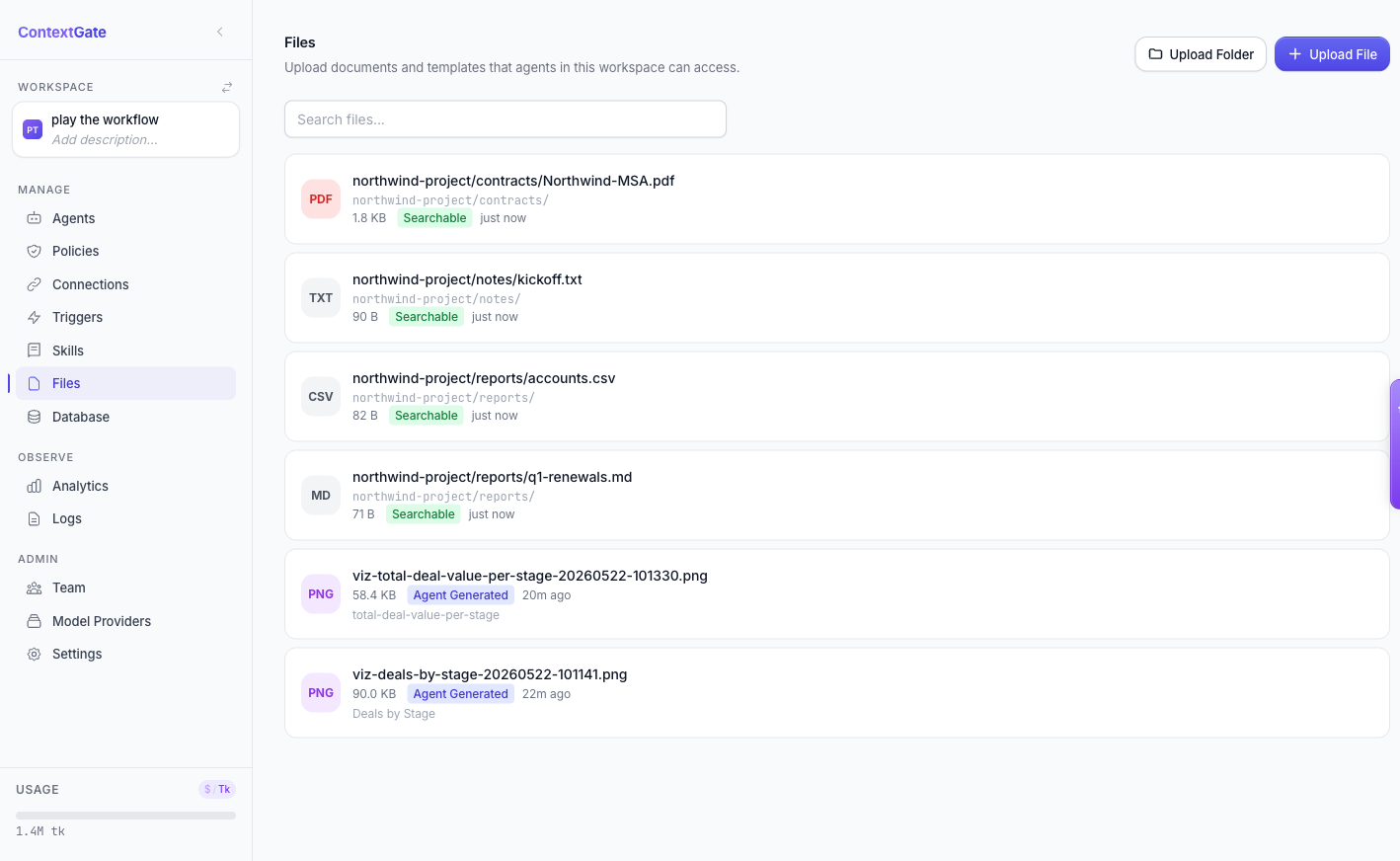The width and height of the screenshot is (1400, 861).
Task: Toggle usage display between $ and Tk
Action: 217,789
